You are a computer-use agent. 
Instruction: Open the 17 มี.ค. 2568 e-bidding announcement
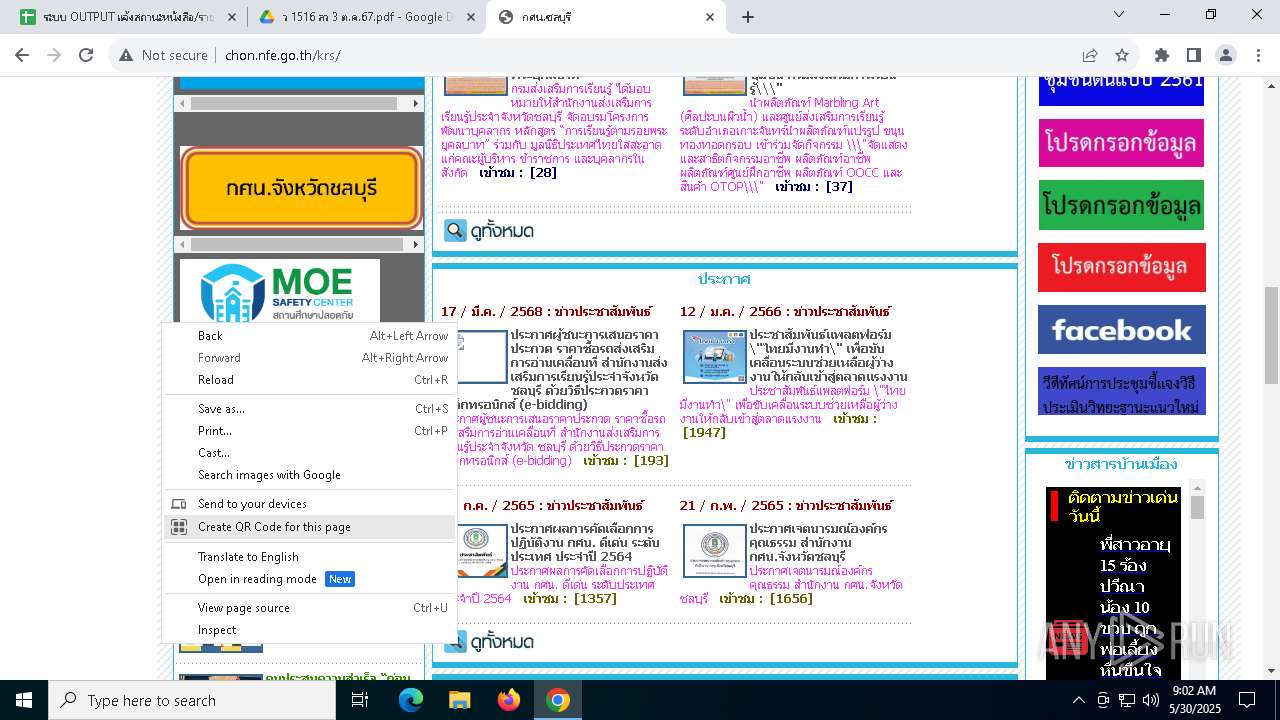[x=589, y=369]
